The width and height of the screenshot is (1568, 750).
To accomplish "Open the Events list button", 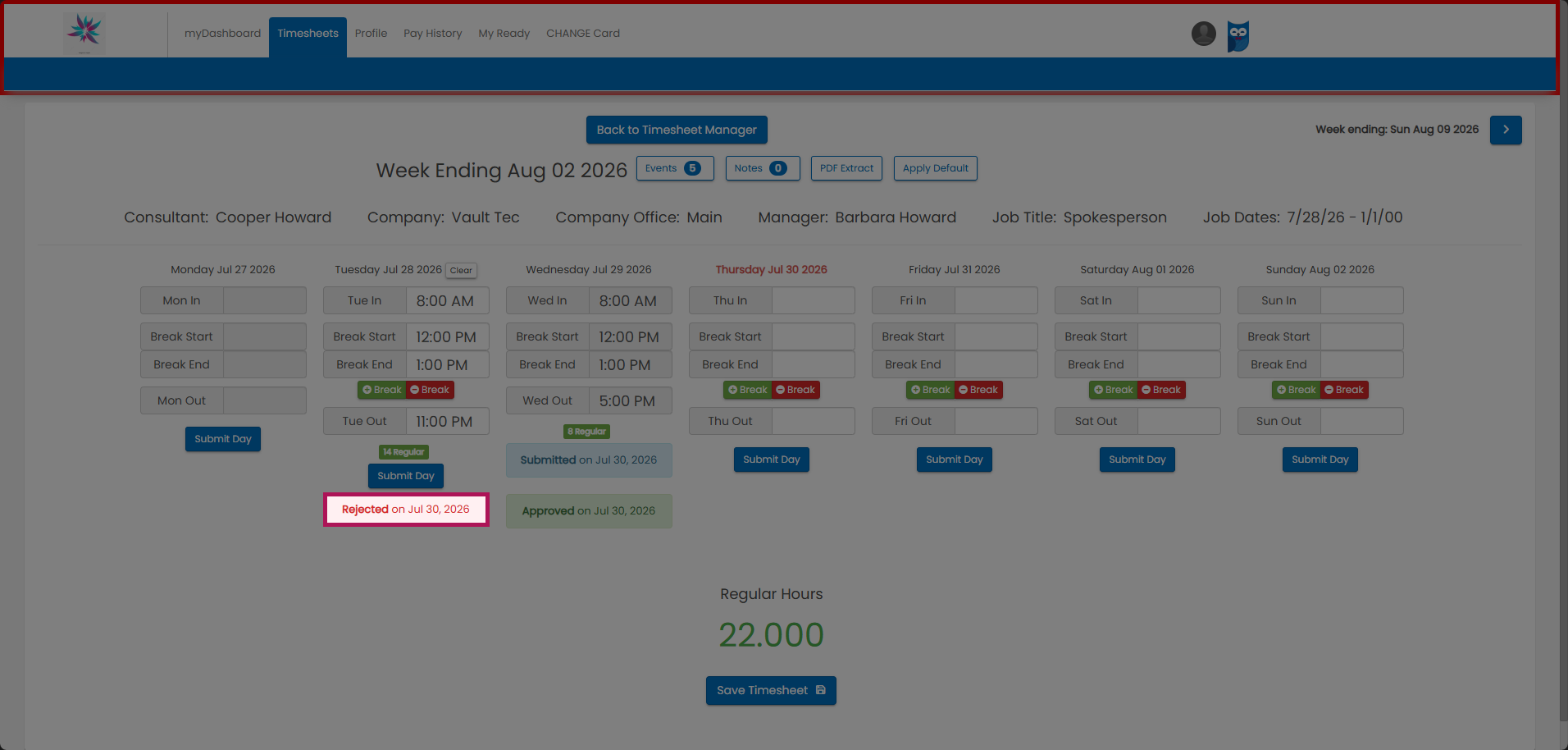I will (x=675, y=168).
